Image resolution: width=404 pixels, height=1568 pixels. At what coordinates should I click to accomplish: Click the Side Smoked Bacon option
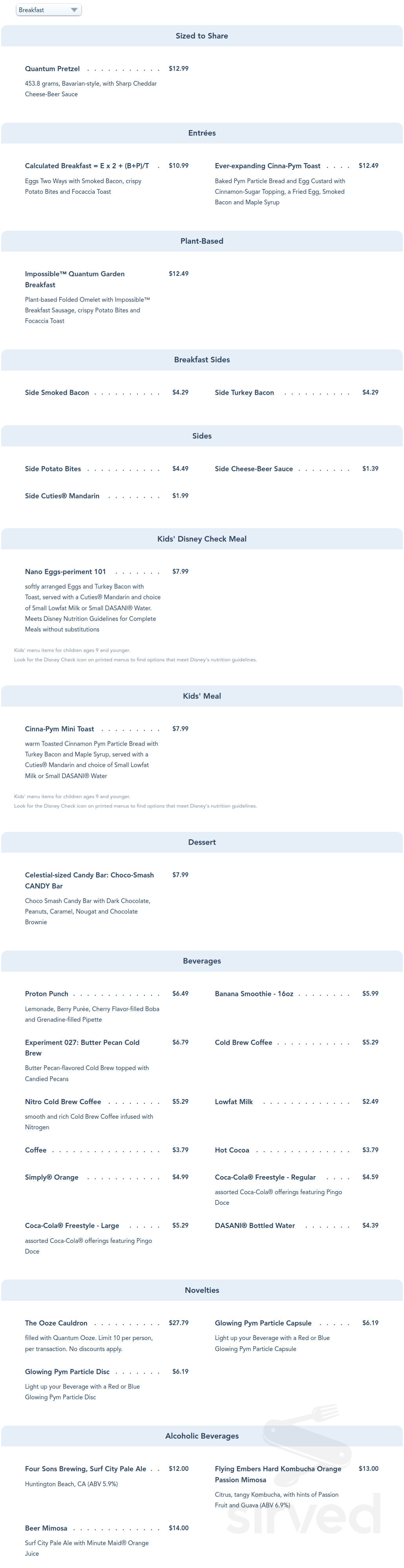(x=57, y=393)
